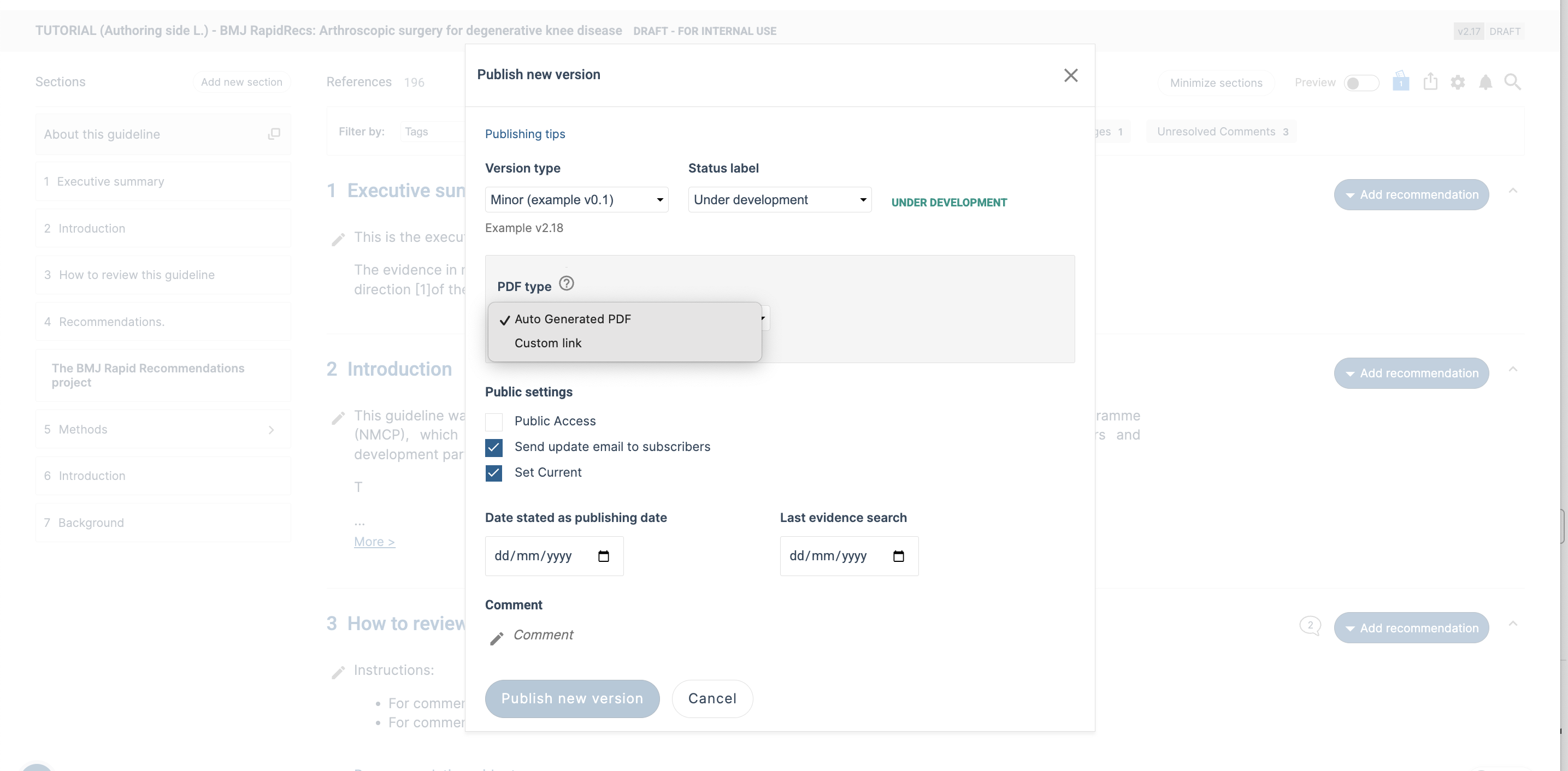The width and height of the screenshot is (1568, 771).
Task: Select Auto Generated PDF option
Action: 624,319
